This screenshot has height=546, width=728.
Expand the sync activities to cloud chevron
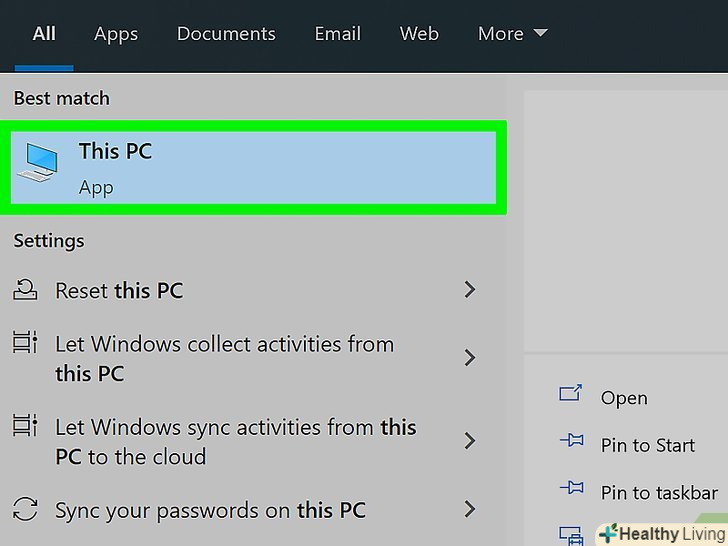point(470,441)
